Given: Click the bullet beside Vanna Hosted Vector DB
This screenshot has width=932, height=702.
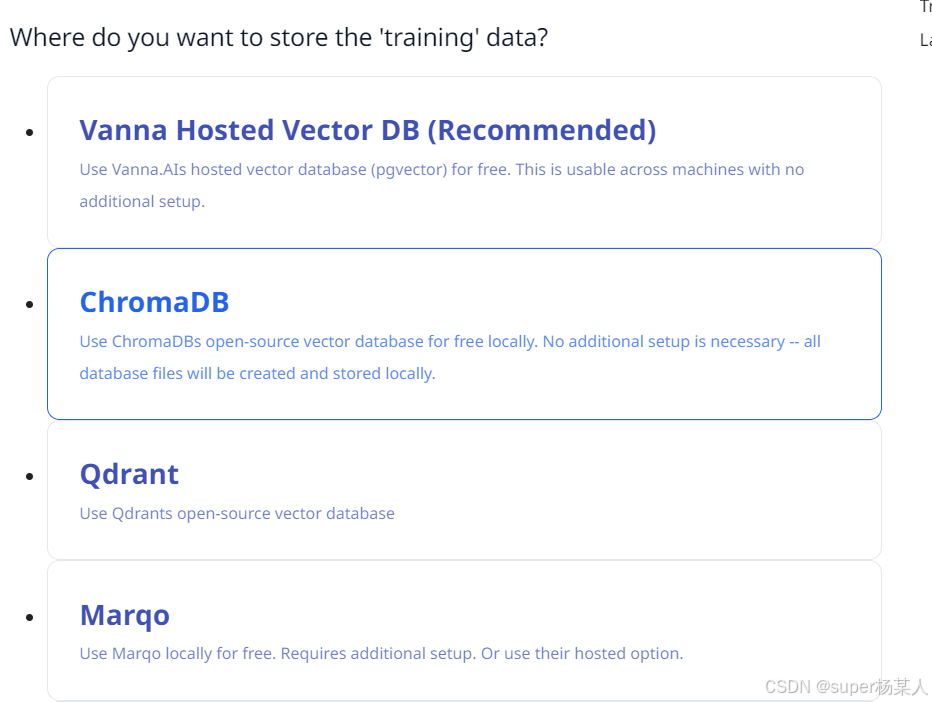Looking at the screenshot, I should (30, 132).
